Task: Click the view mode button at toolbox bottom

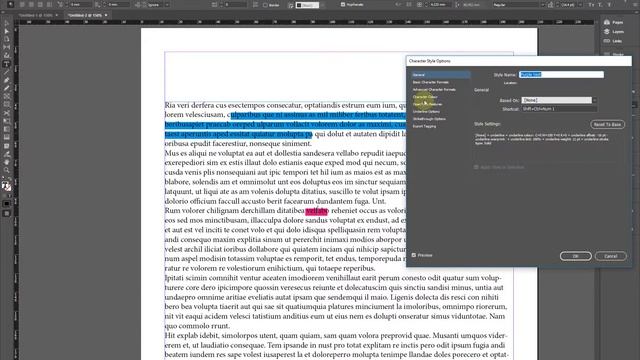Action: pyautogui.click(x=7, y=213)
